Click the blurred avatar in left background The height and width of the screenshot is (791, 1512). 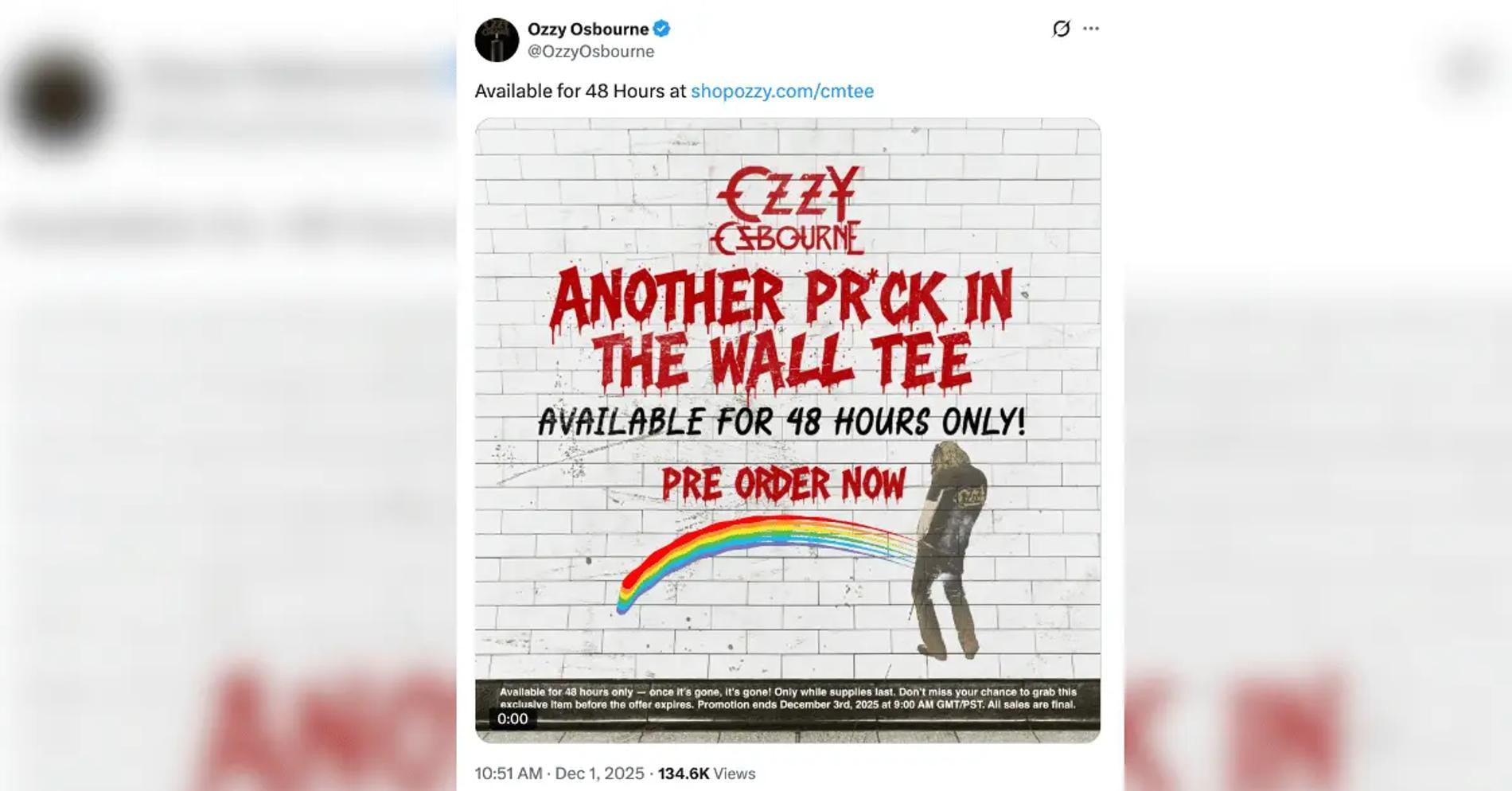point(60,99)
